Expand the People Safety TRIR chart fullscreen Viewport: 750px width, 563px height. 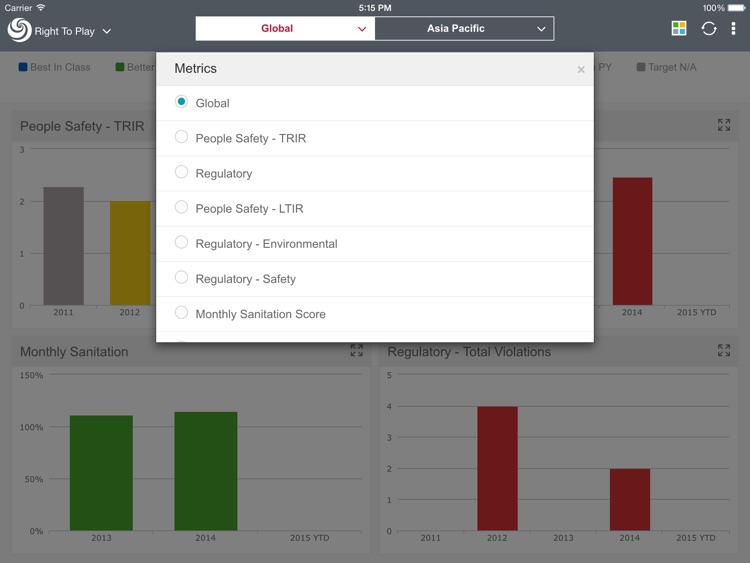click(724, 125)
